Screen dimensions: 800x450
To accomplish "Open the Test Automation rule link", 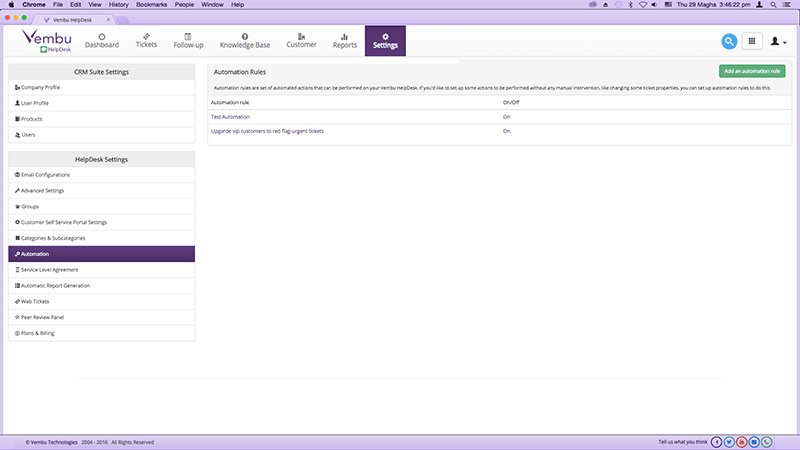I will pyautogui.click(x=230, y=117).
